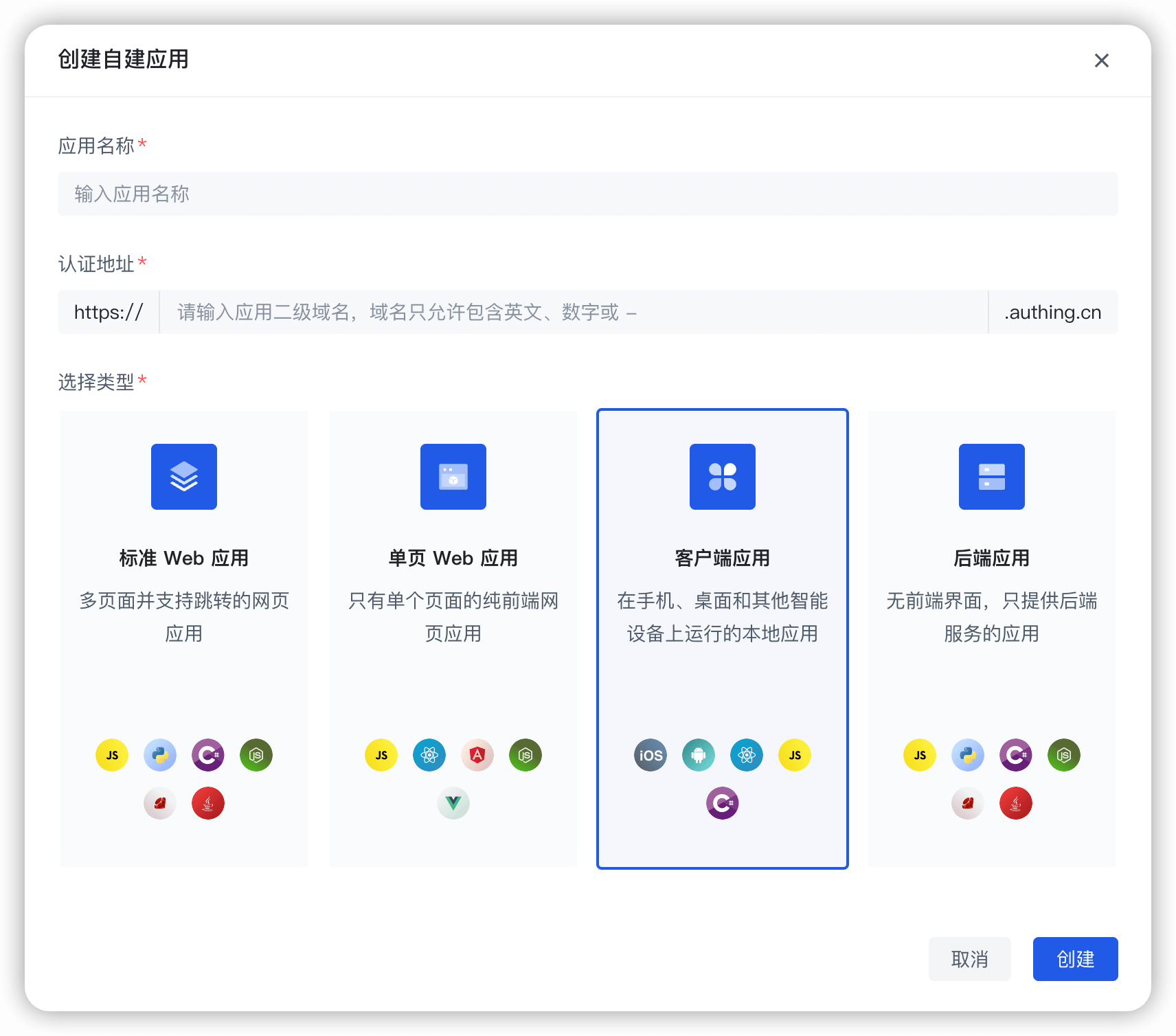
Task: Select the Angular icon under 单页 Web 应用
Action: 477,755
